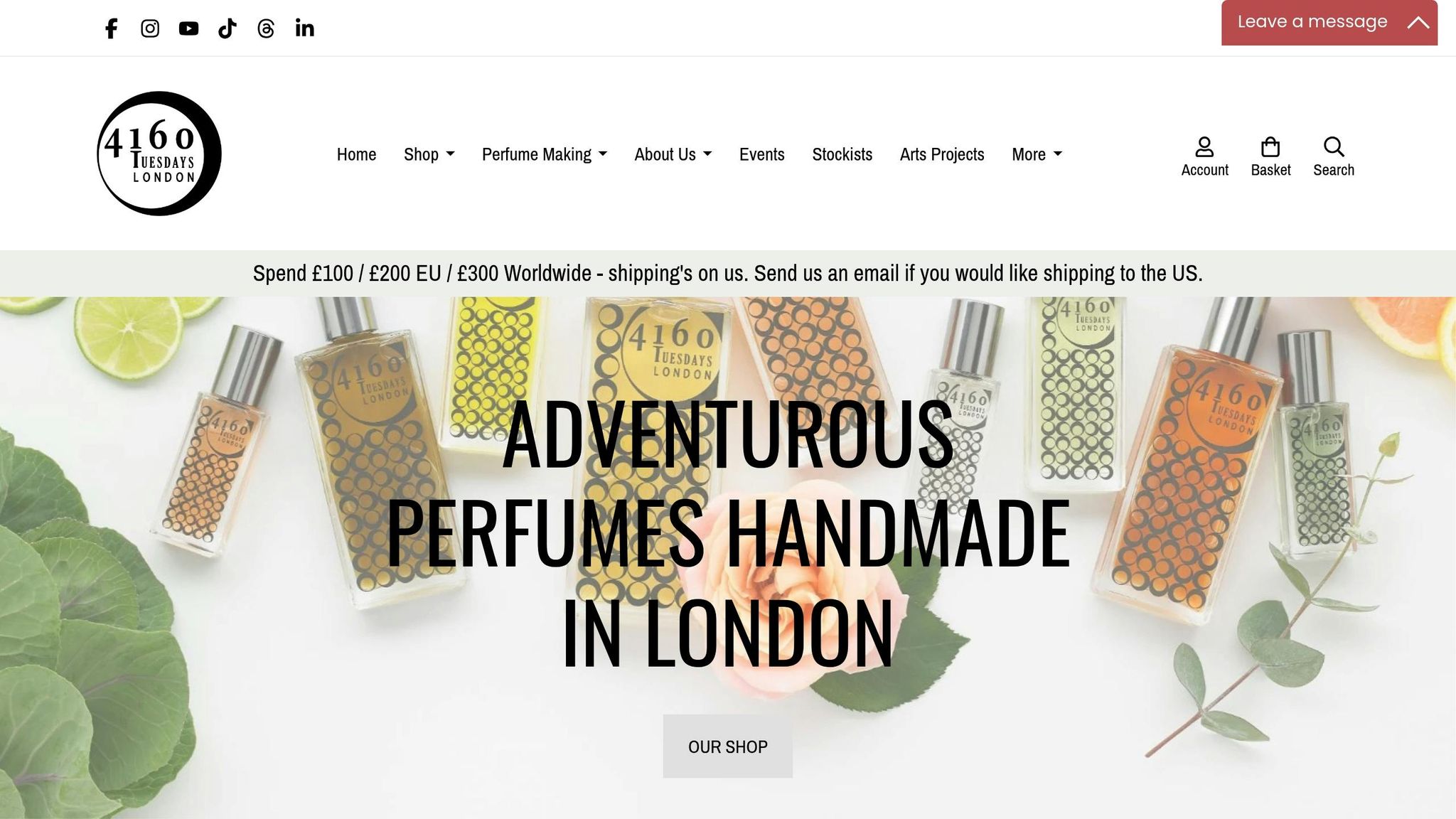The height and width of the screenshot is (819, 1456).
Task: Open the Facebook social icon
Action: coord(111,28)
